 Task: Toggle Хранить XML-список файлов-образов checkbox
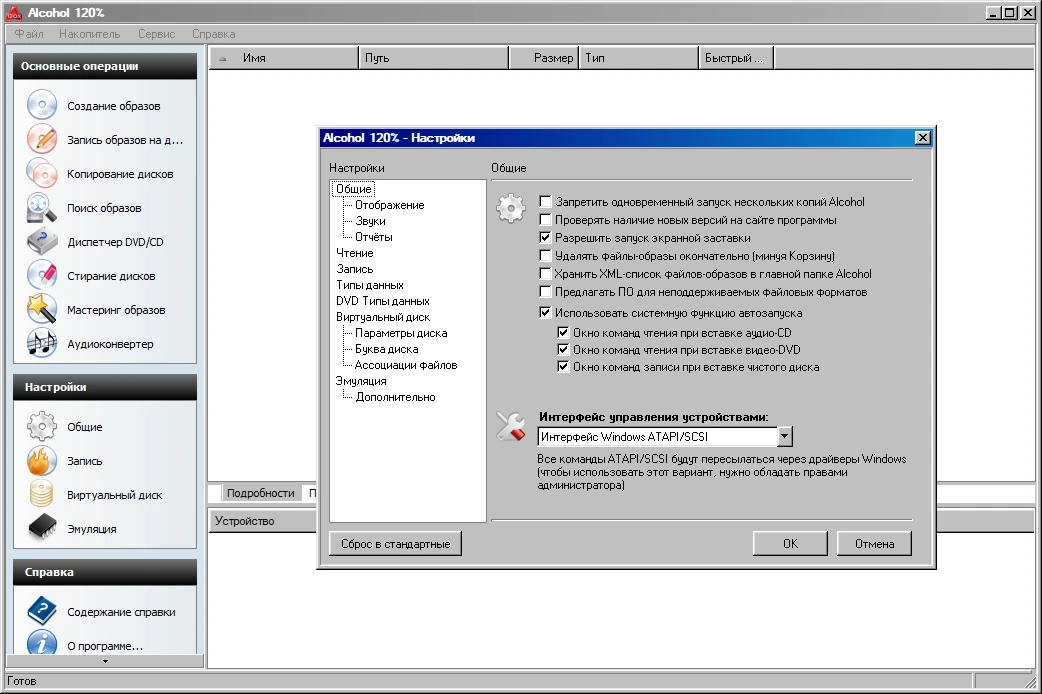point(545,273)
